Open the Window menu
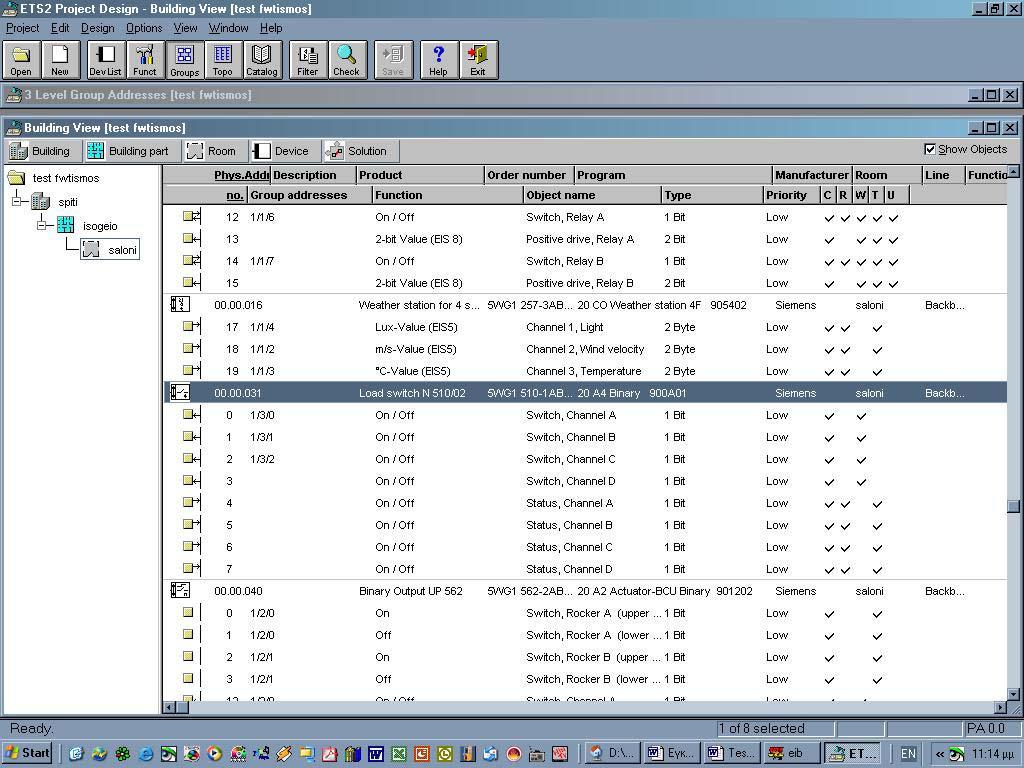1024x768 pixels. point(229,28)
